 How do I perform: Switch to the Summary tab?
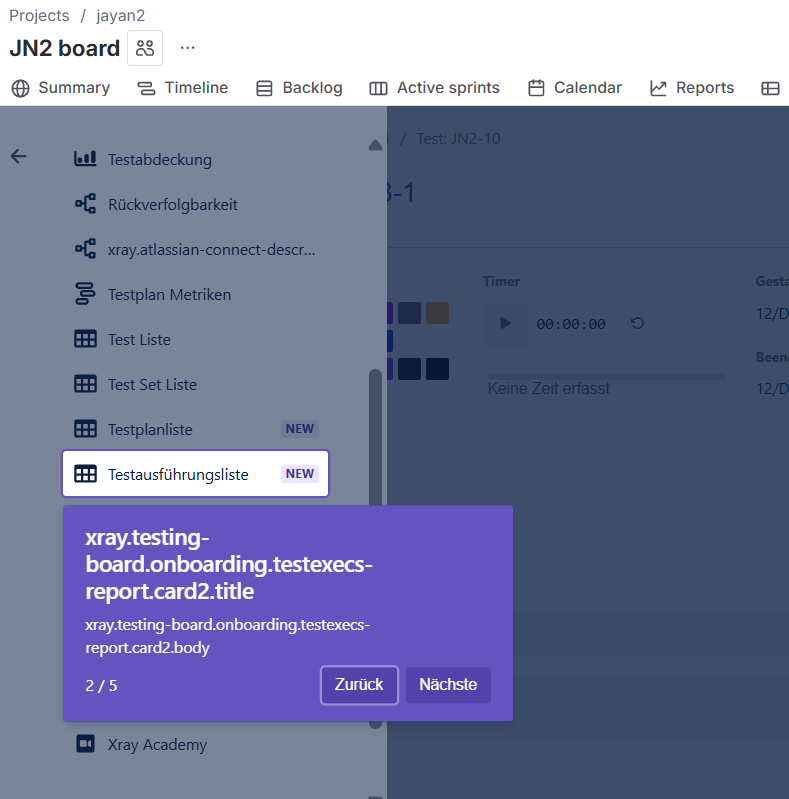pyautogui.click(x=61, y=88)
